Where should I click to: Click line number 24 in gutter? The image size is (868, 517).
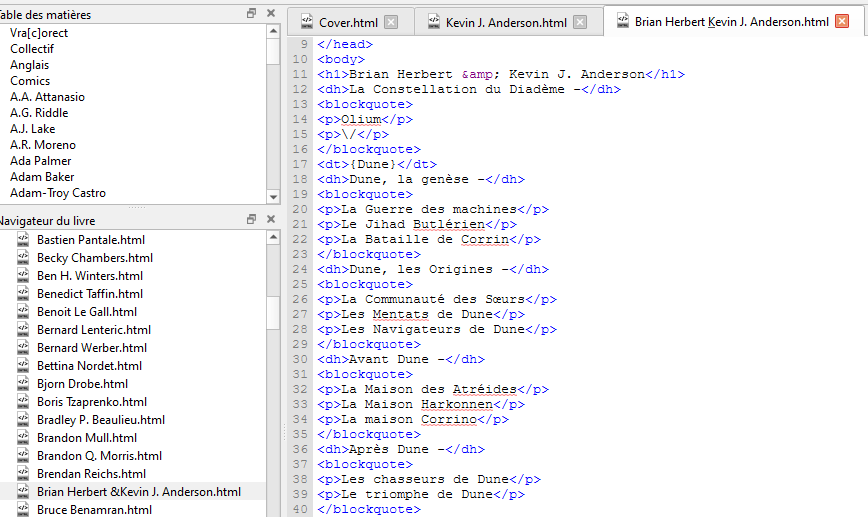click(300, 269)
